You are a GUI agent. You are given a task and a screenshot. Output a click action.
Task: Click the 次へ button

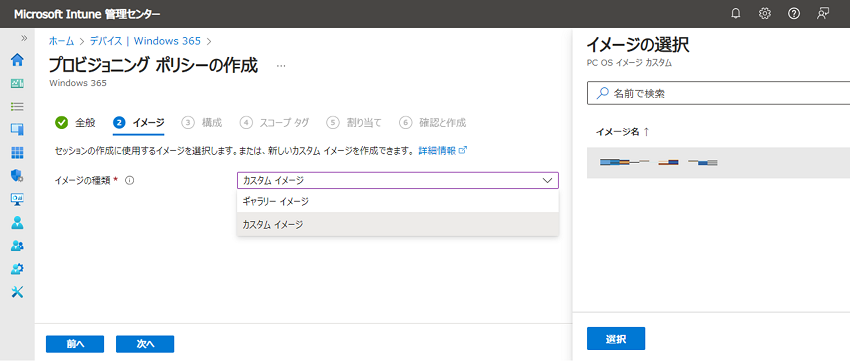tap(145, 344)
